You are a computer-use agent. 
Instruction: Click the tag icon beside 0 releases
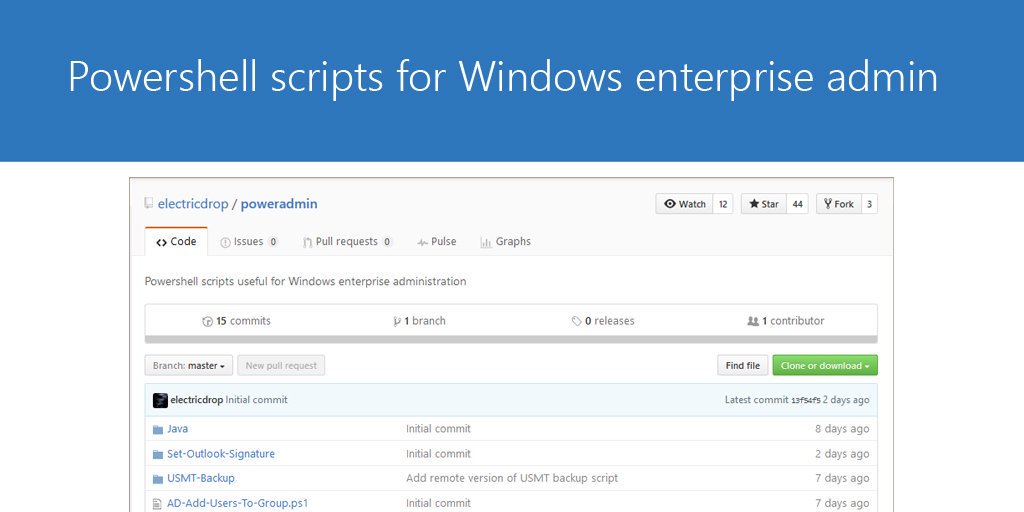coord(577,321)
